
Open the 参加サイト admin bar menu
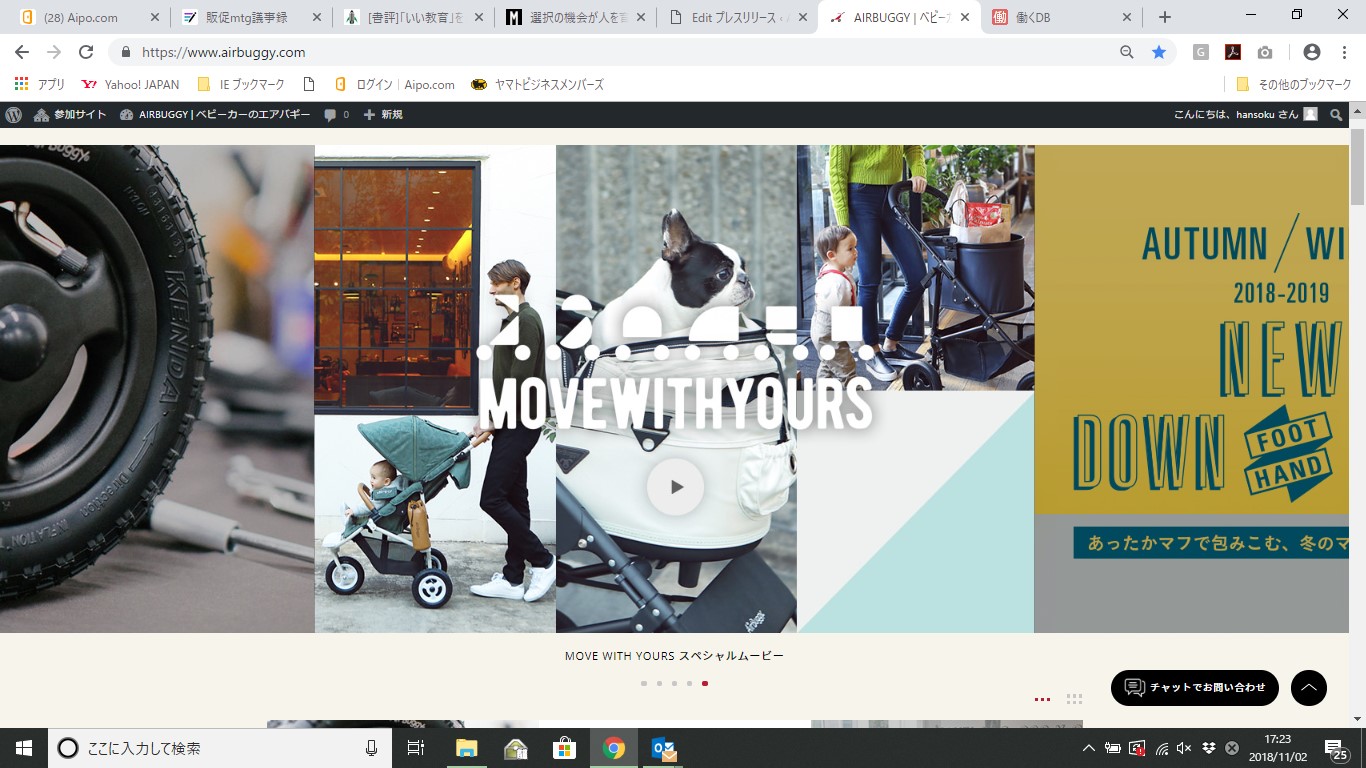tap(70, 115)
